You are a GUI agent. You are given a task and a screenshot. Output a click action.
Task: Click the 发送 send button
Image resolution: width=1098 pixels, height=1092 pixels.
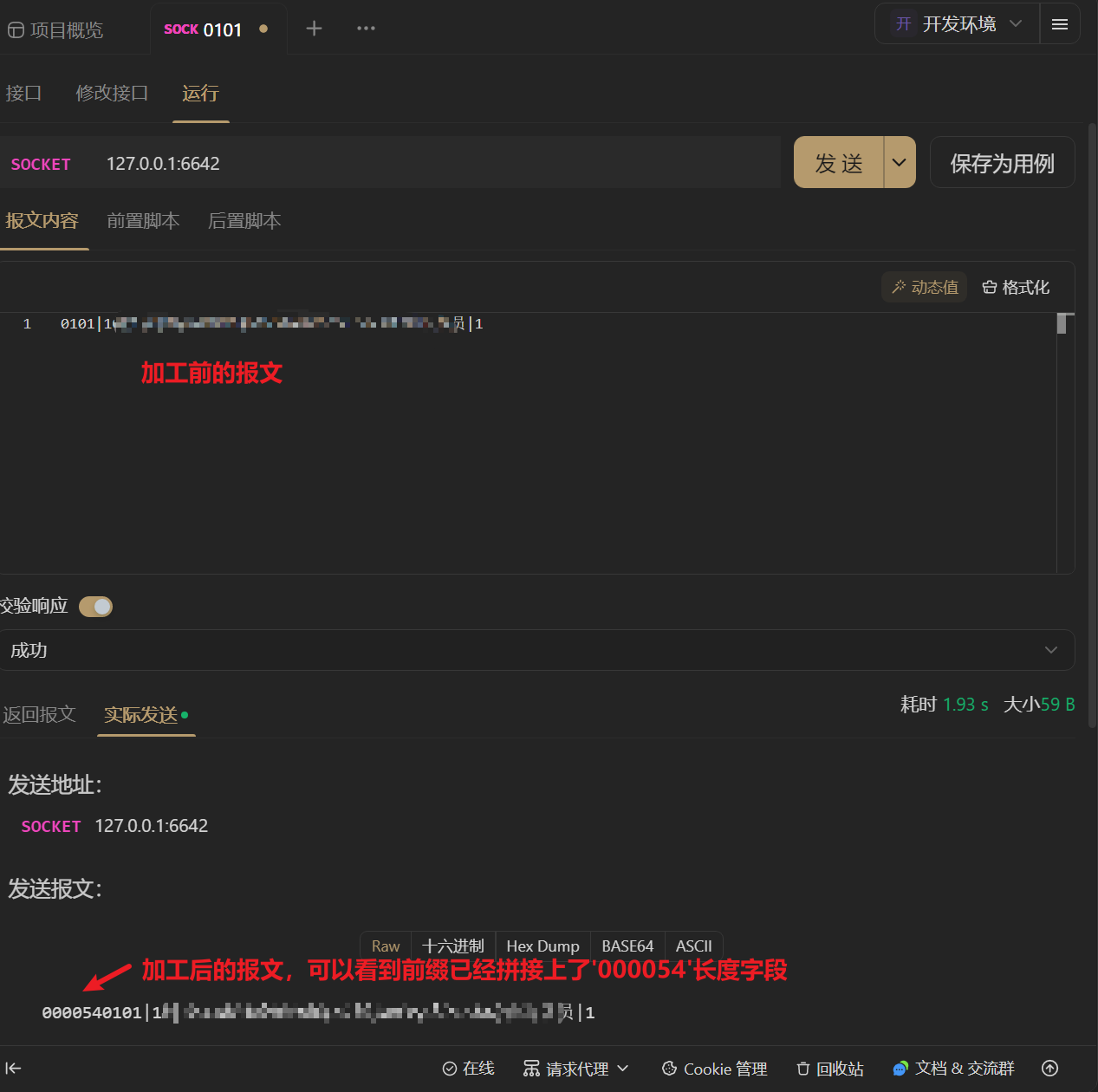[839, 162]
